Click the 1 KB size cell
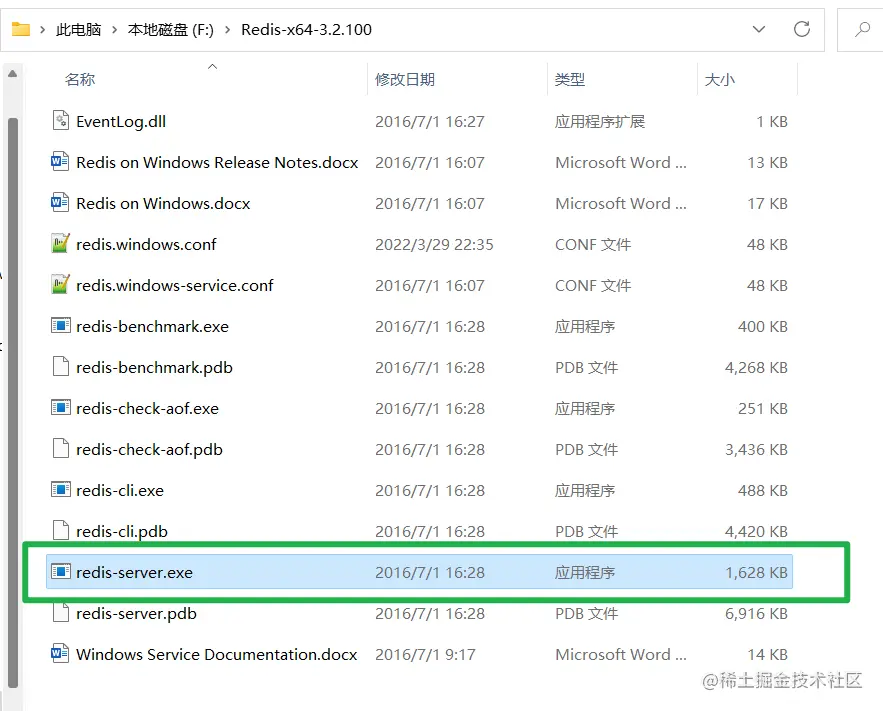883x711 pixels. click(771, 122)
